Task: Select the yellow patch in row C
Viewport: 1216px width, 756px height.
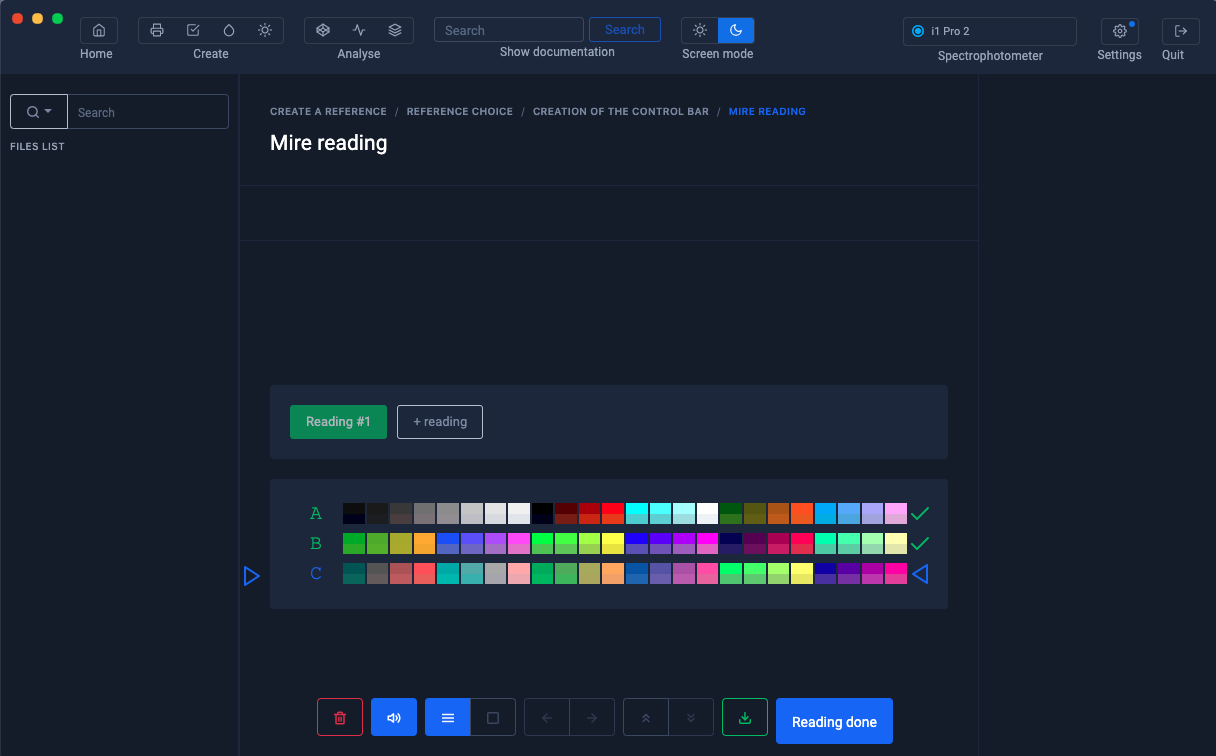Action: (802, 573)
